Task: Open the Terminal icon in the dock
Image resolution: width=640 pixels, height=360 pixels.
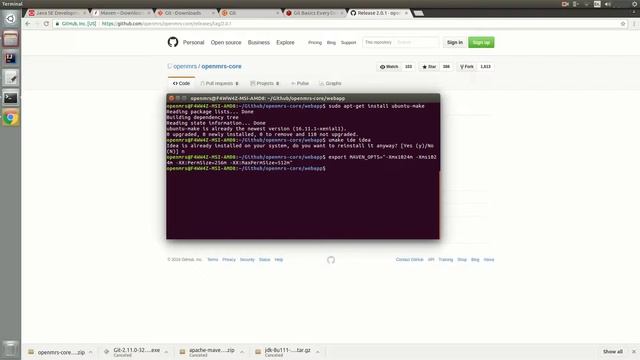Action: point(11,98)
